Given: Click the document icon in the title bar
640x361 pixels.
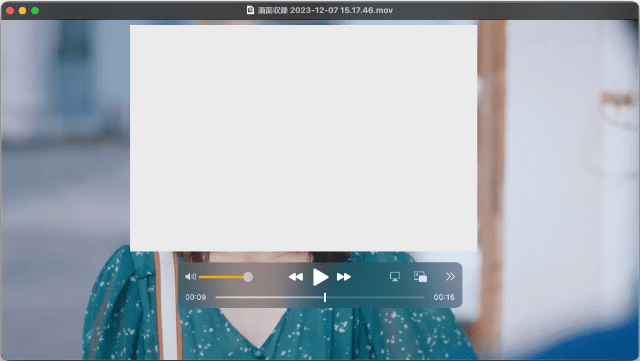Looking at the screenshot, I should [250, 10].
